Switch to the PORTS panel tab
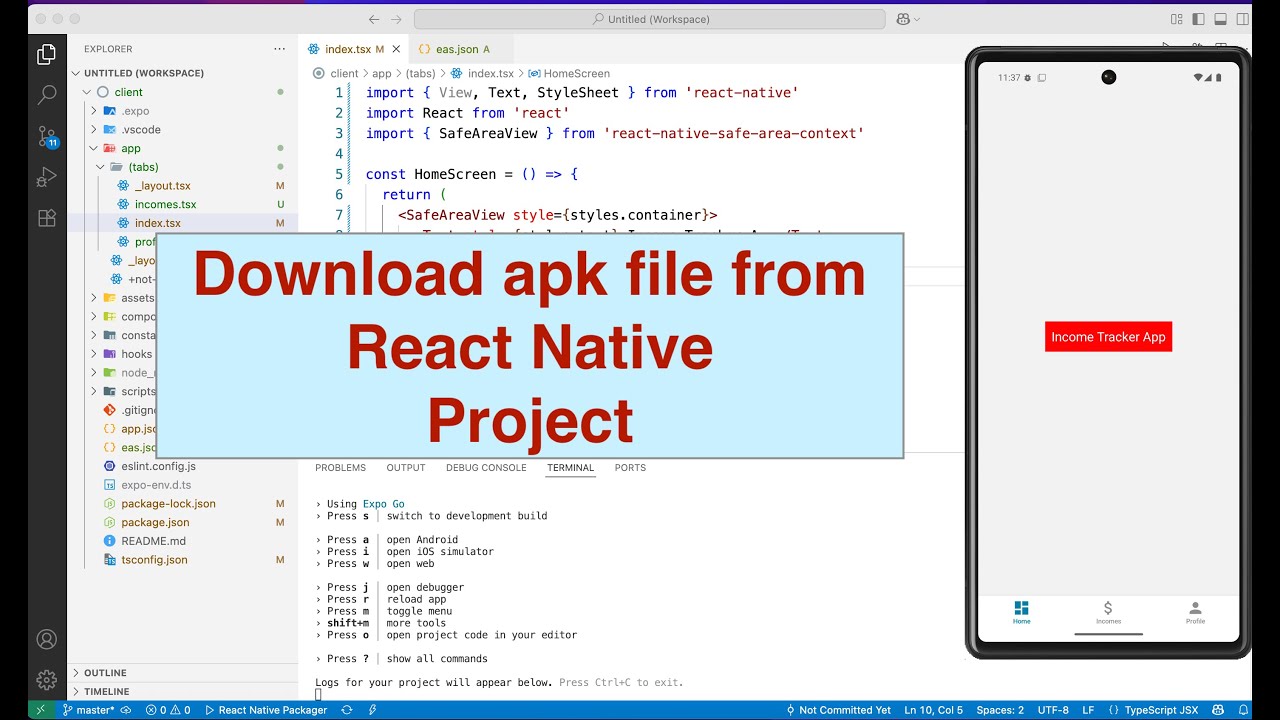This screenshot has height=720, width=1280. click(x=630, y=468)
